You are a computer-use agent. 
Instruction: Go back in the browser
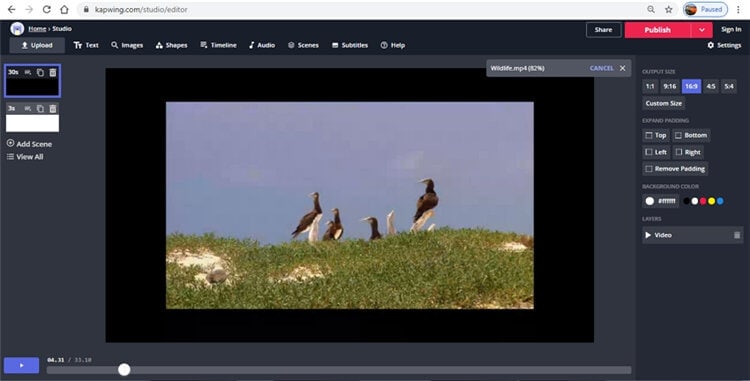tap(11, 9)
